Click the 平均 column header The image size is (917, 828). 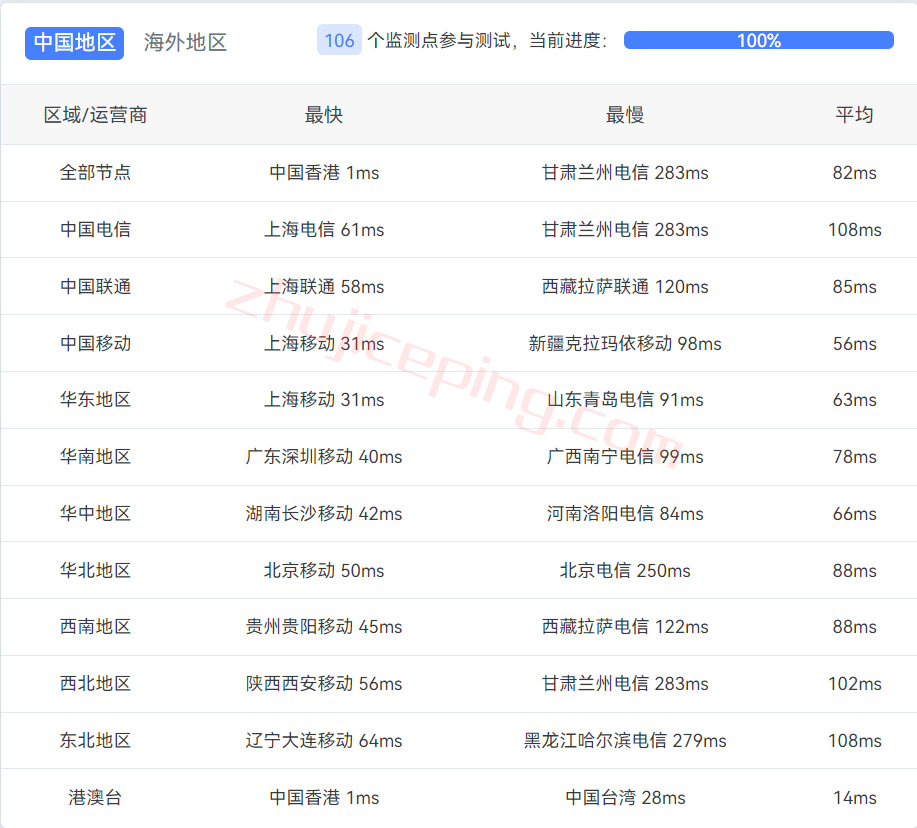854,115
